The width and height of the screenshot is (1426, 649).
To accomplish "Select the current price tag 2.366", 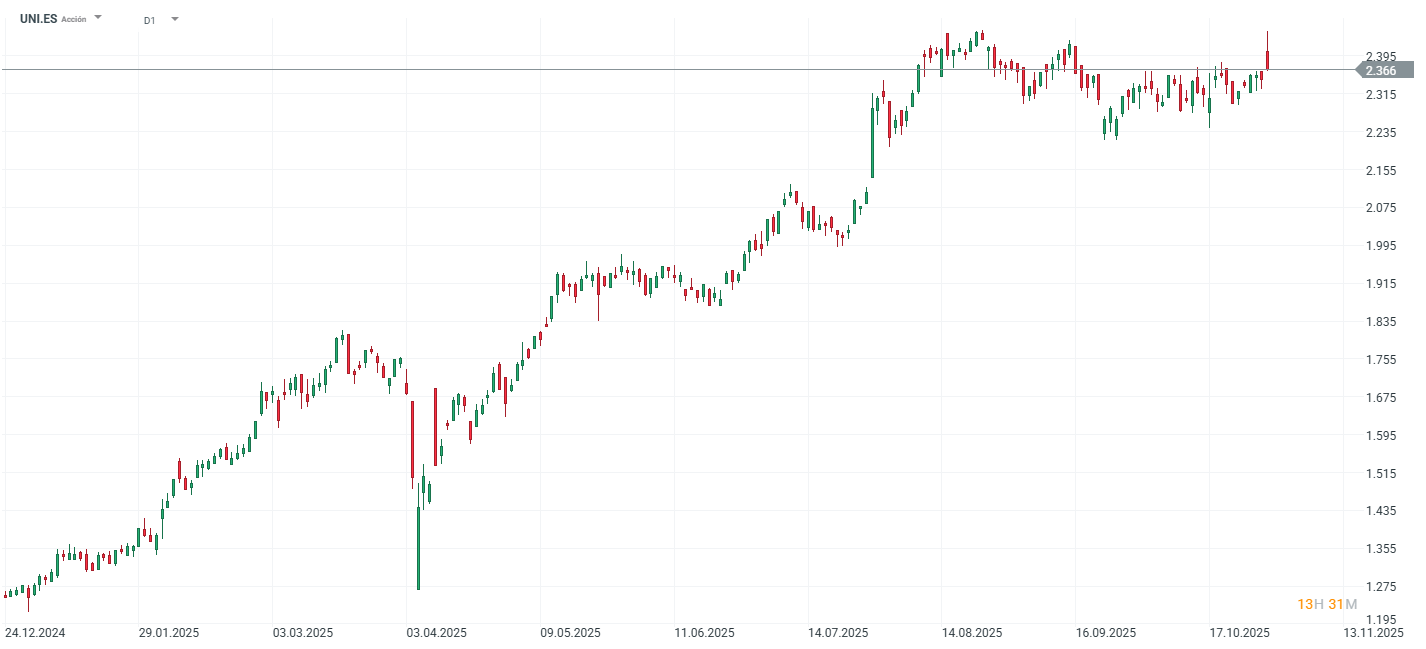I will pyautogui.click(x=1383, y=70).
